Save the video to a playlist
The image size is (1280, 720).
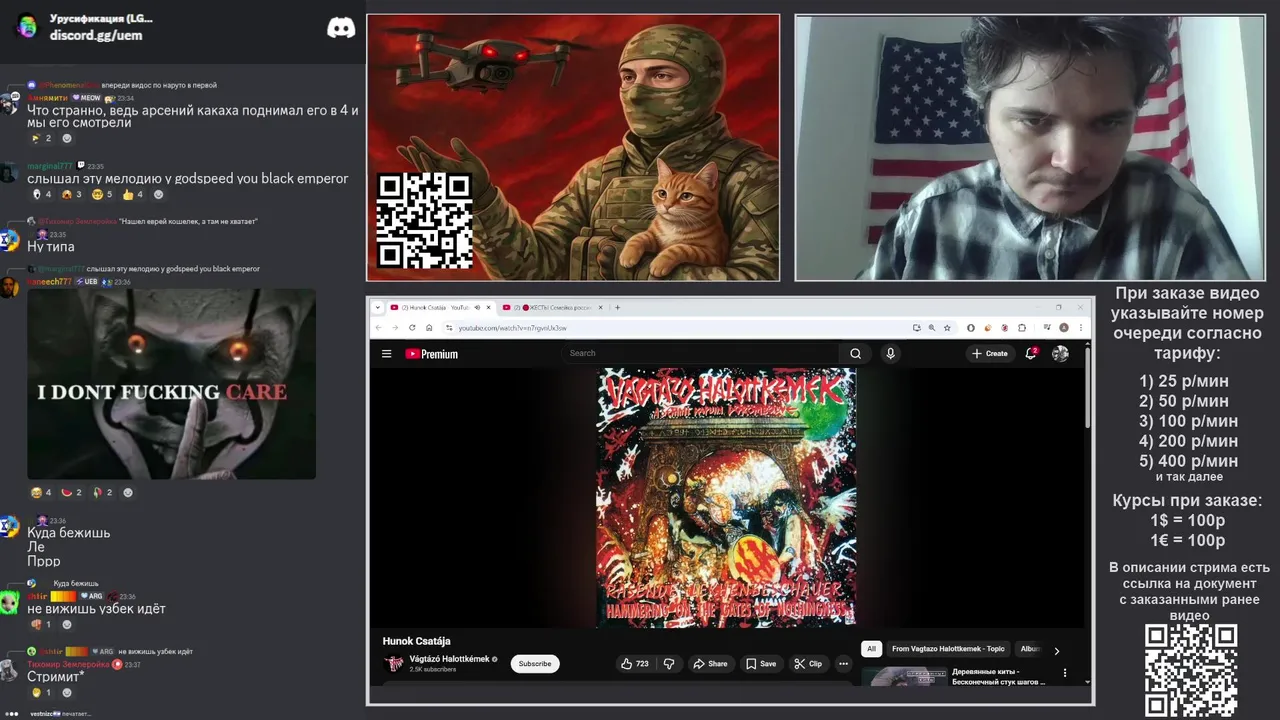click(761, 663)
